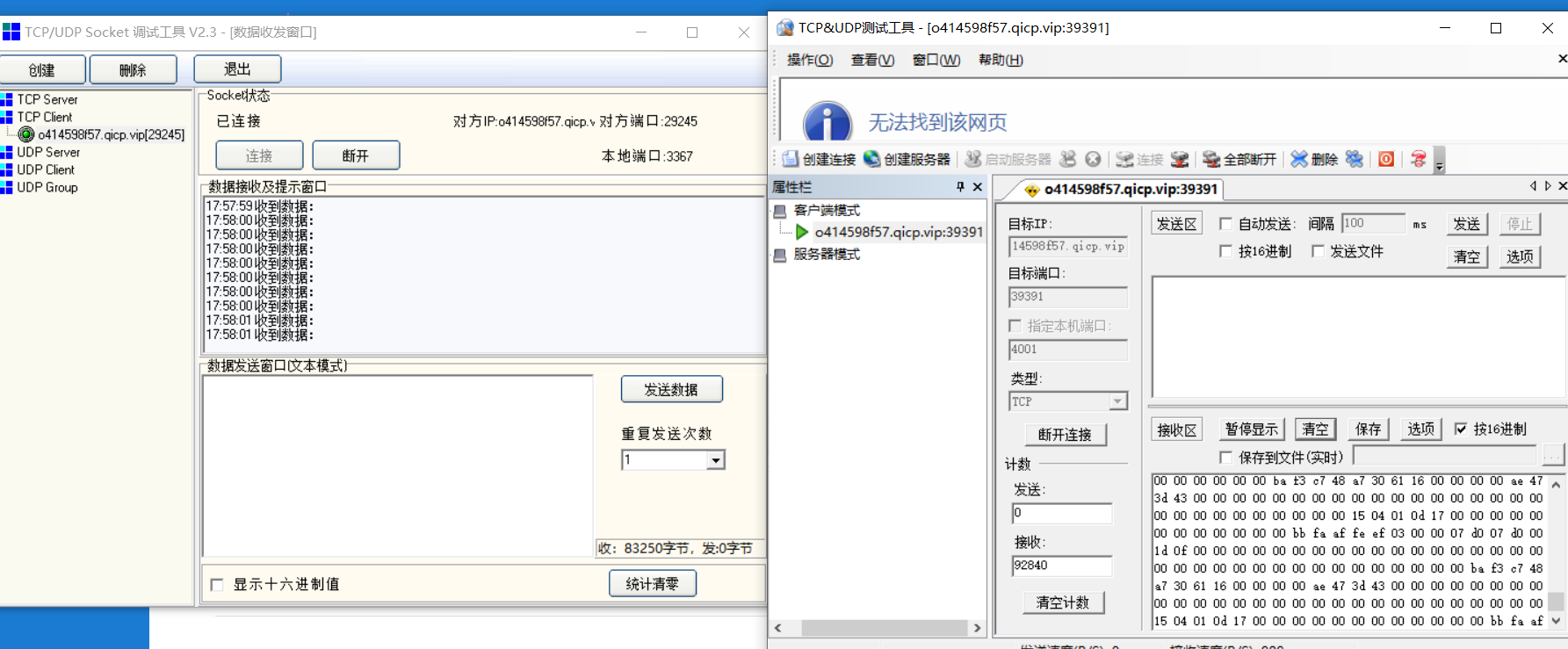The height and width of the screenshot is (649, 1568).
Task: Pin the 属性栏 panel with pushpin icon
Action: 960,187
